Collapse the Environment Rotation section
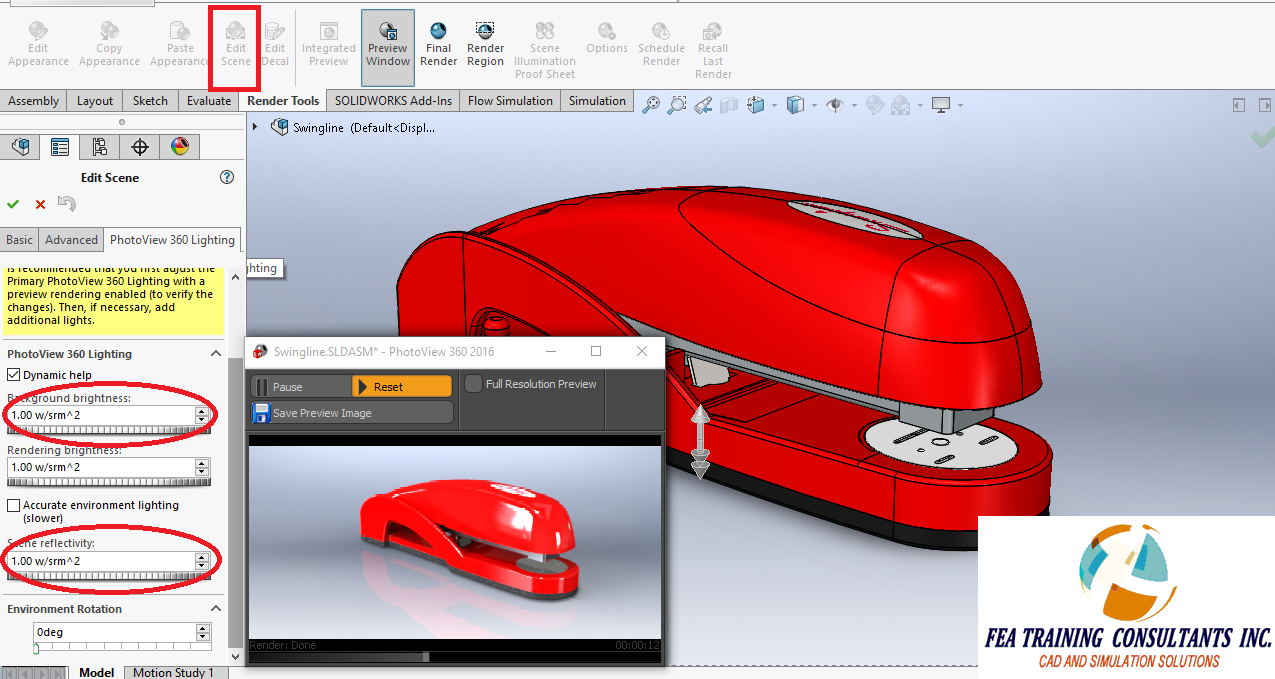This screenshot has width=1275, height=679. (215, 608)
